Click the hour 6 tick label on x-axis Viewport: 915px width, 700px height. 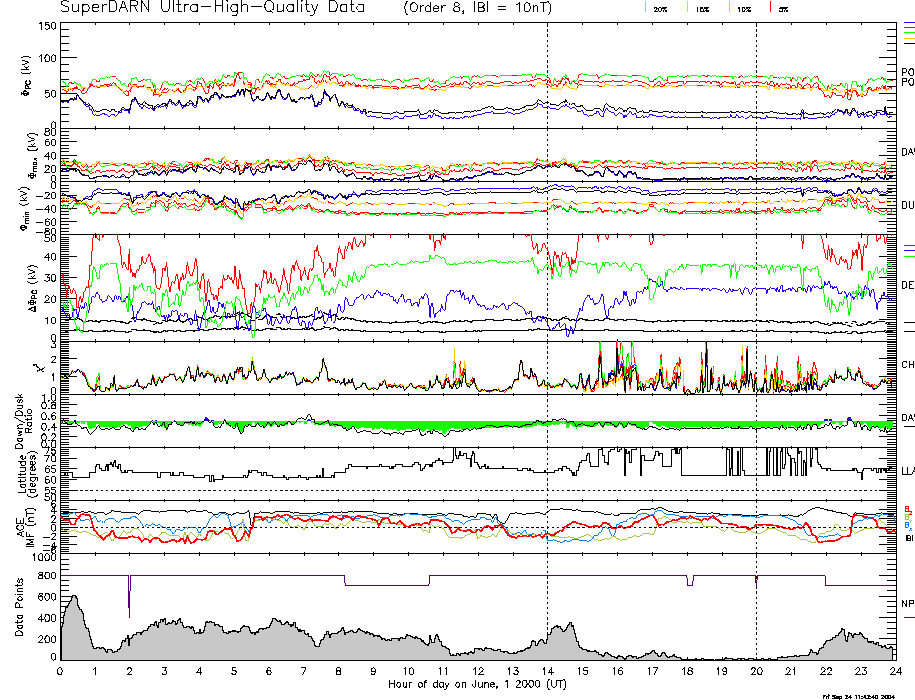[269, 671]
